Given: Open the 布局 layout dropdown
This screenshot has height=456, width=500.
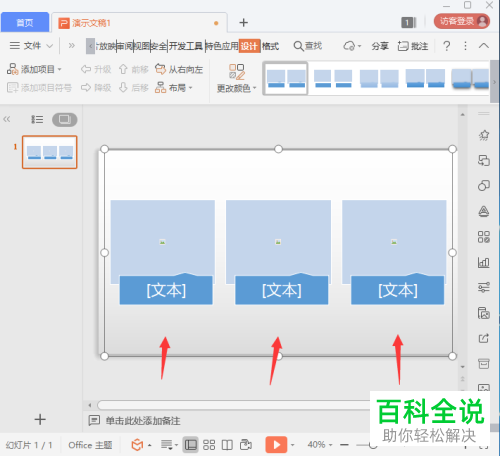Looking at the screenshot, I should (174, 88).
